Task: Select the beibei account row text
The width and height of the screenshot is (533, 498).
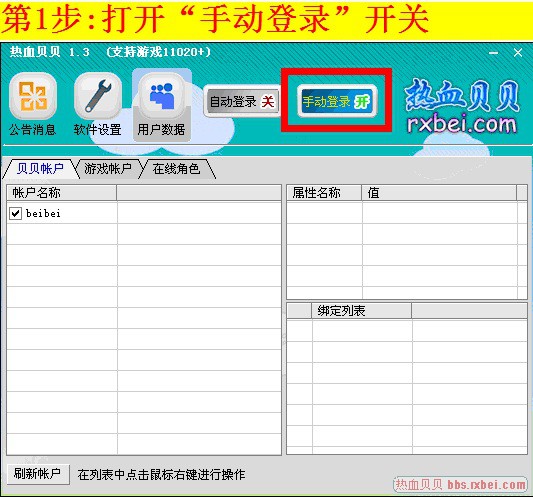Action: point(43,213)
